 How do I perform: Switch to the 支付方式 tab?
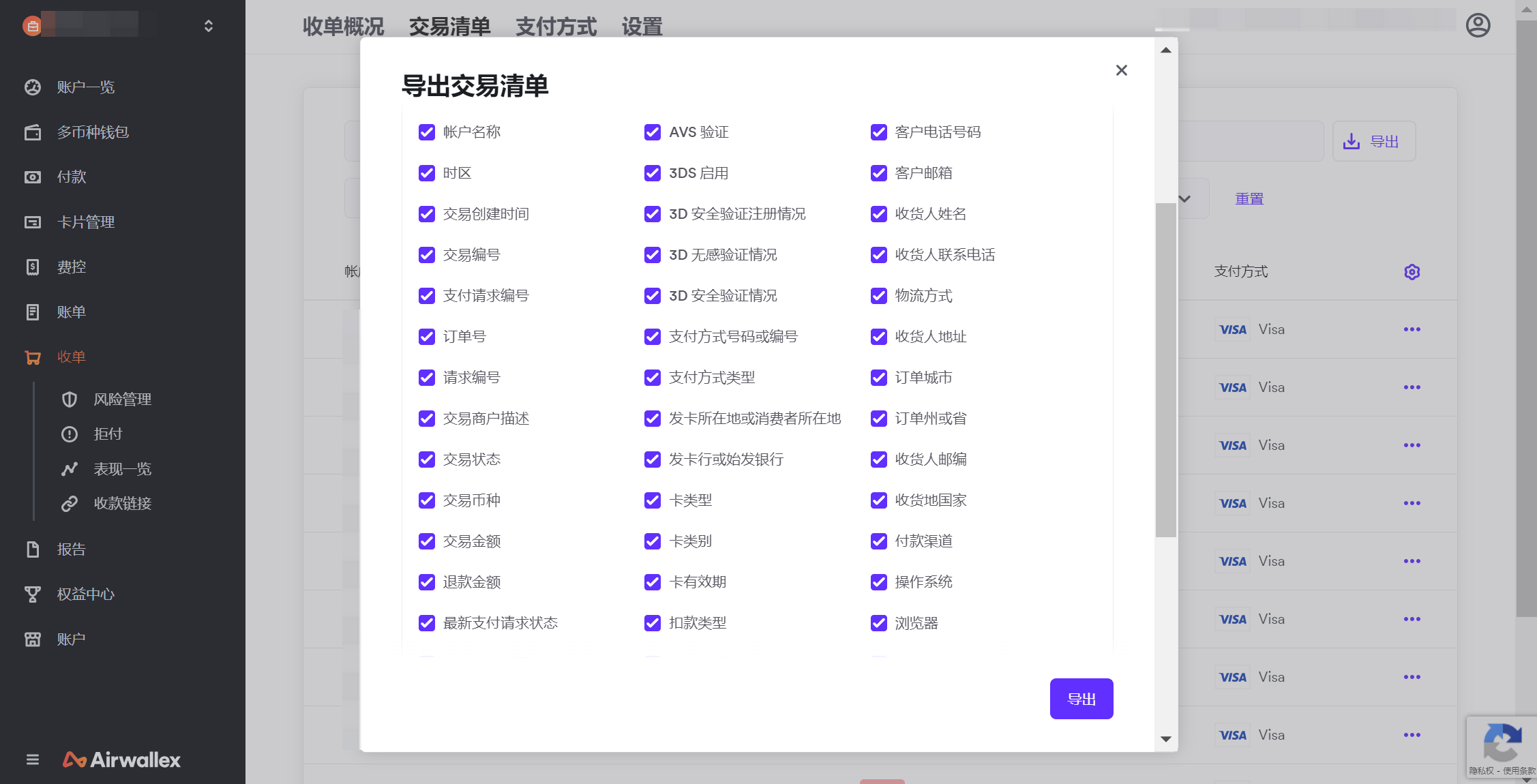(556, 27)
